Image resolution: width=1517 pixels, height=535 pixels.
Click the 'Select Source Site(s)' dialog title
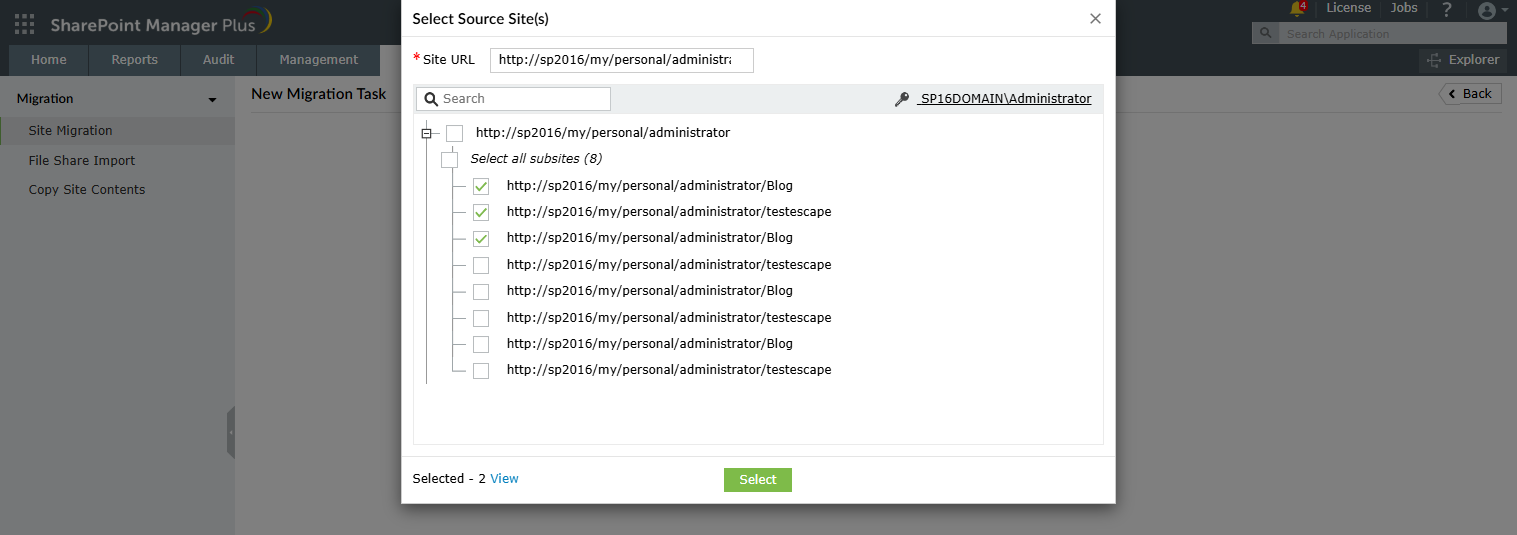click(x=480, y=19)
